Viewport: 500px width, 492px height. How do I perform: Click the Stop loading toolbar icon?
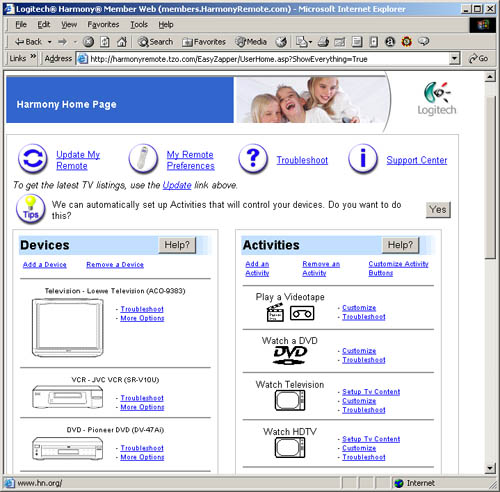88,42
